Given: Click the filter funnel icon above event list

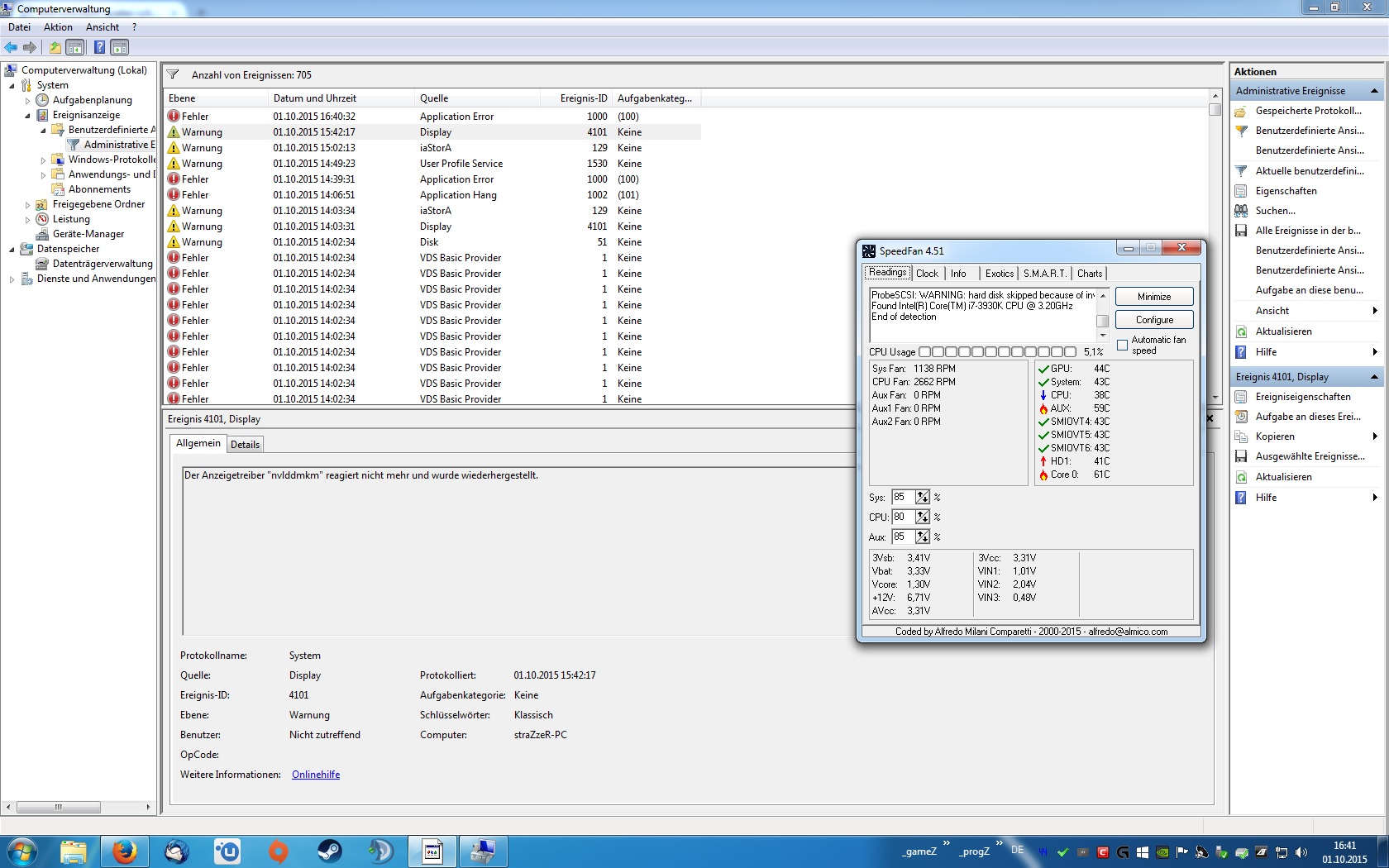Looking at the screenshot, I should (x=174, y=74).
